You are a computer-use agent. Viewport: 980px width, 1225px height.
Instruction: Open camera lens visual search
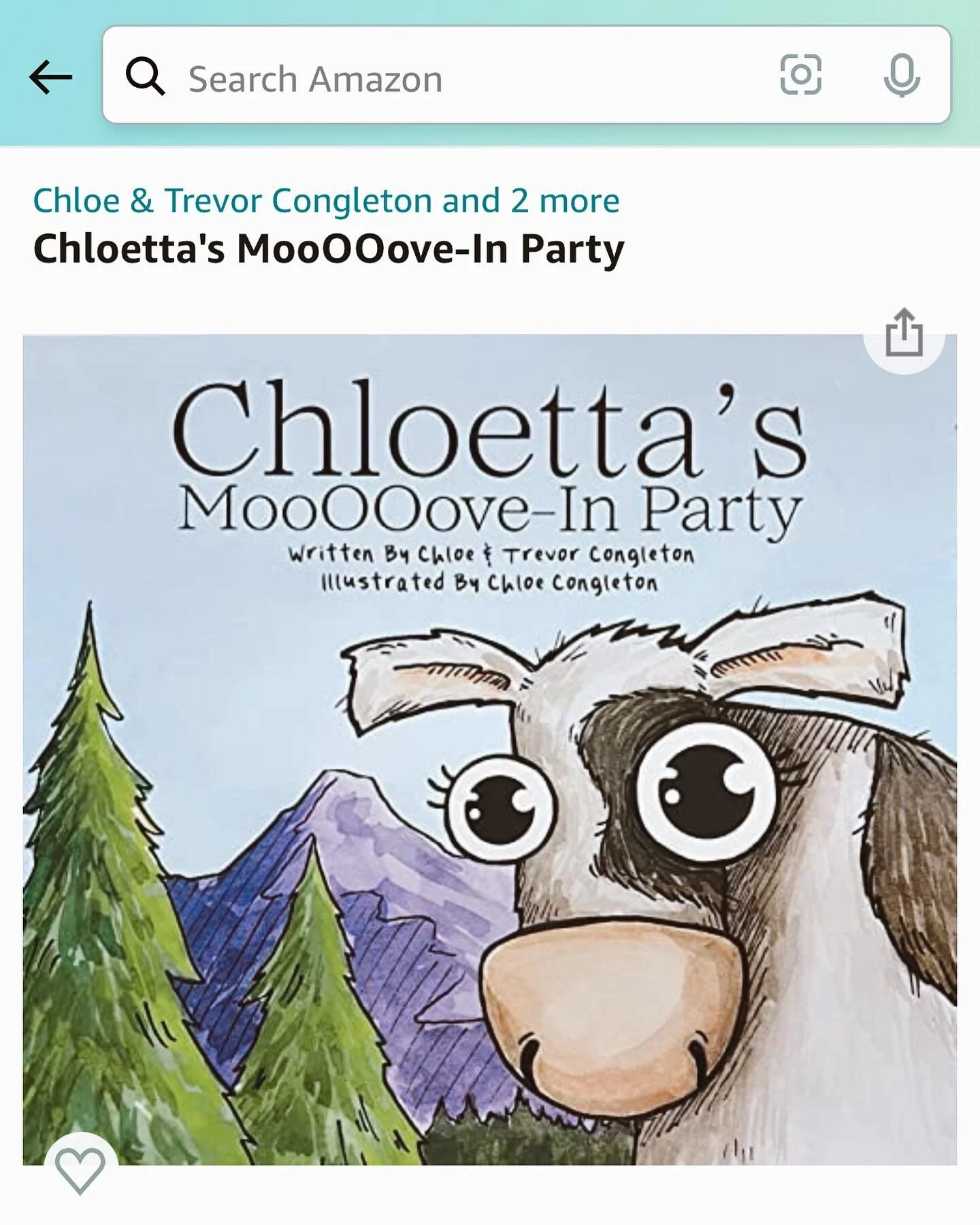(x=800, y=75)
